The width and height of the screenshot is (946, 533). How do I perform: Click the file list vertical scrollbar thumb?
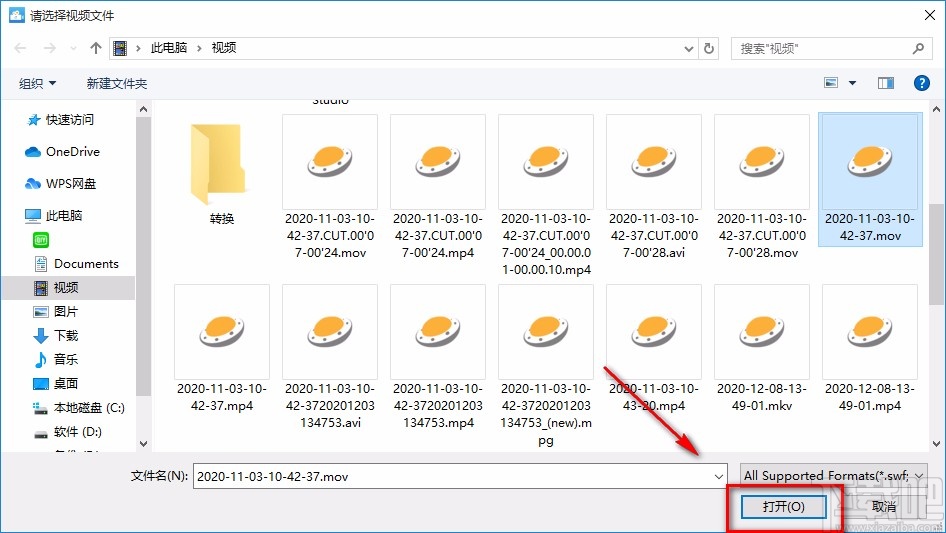coord(936,255)
